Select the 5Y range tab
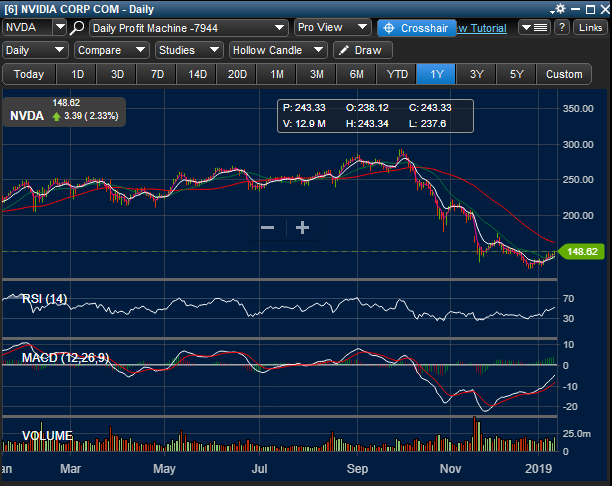 [x=516, y=74]
